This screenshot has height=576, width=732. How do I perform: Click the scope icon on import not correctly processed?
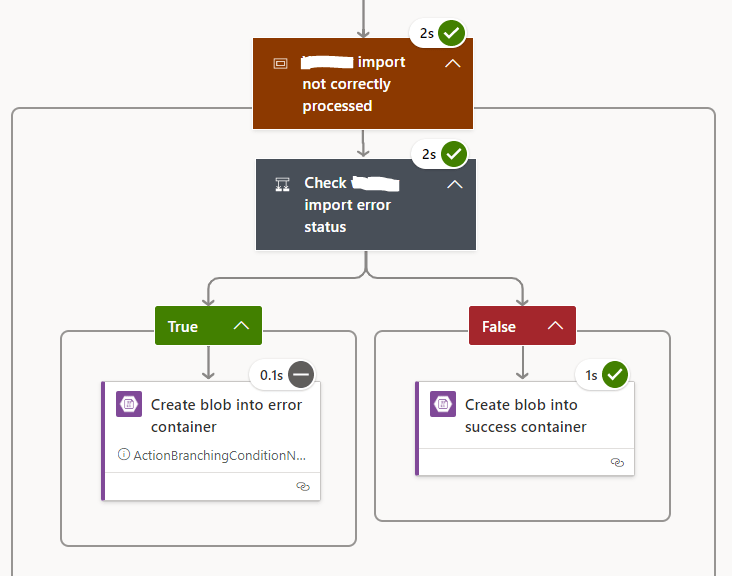point(281,63)
